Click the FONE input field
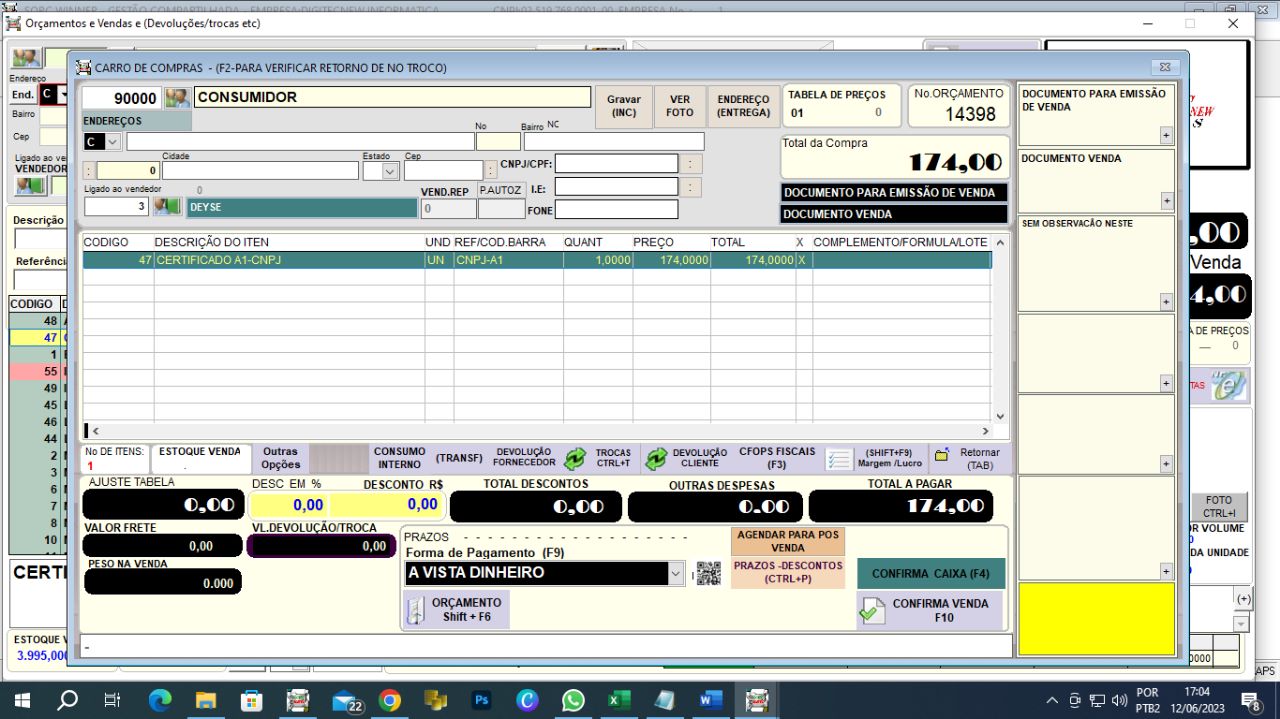 click(x=617, y=209)
